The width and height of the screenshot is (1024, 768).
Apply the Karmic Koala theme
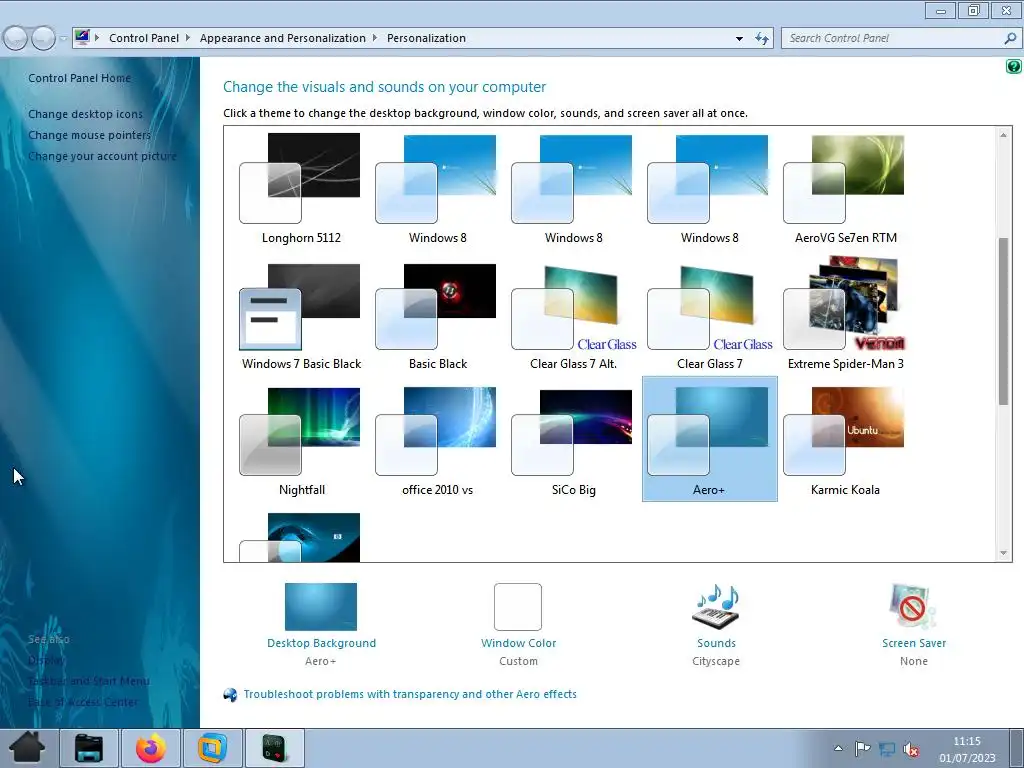pyautogui.click(x=845, y=440)
